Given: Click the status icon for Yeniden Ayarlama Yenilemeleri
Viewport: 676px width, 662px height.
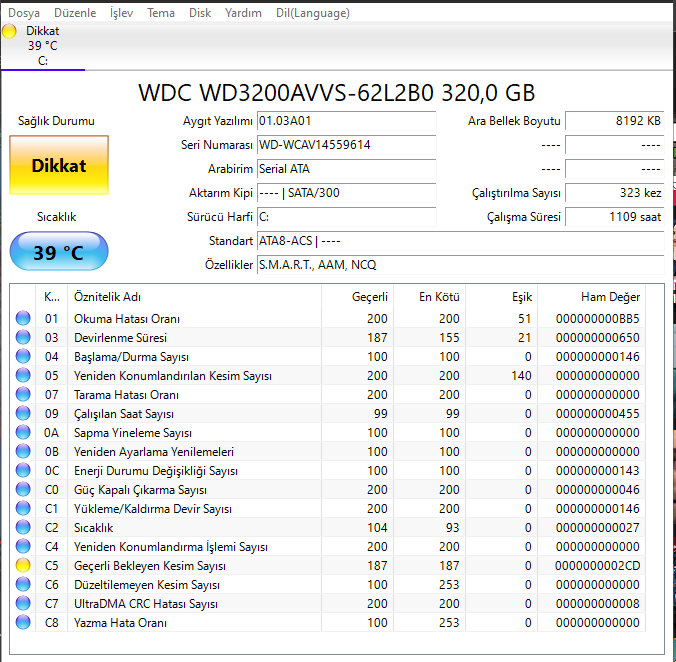Looking at the screenshot, I should click(23, 451).
